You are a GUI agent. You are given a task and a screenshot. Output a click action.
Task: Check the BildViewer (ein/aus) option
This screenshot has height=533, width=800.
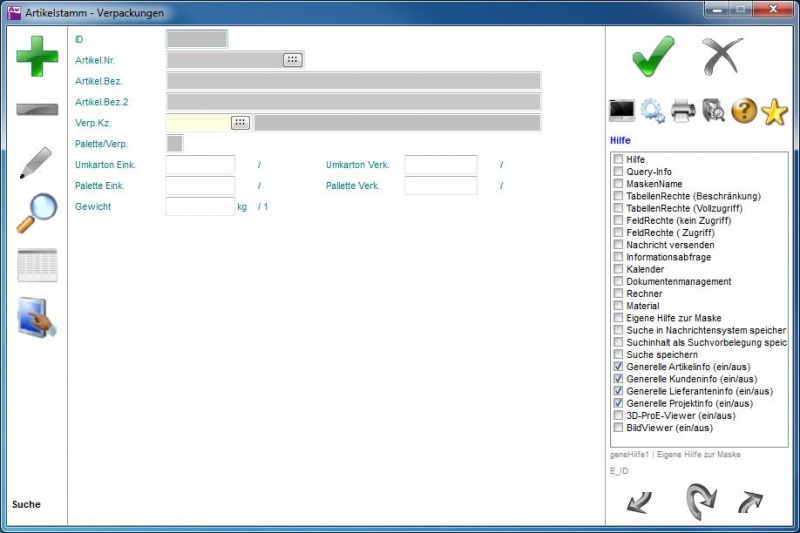coord(619,428)
